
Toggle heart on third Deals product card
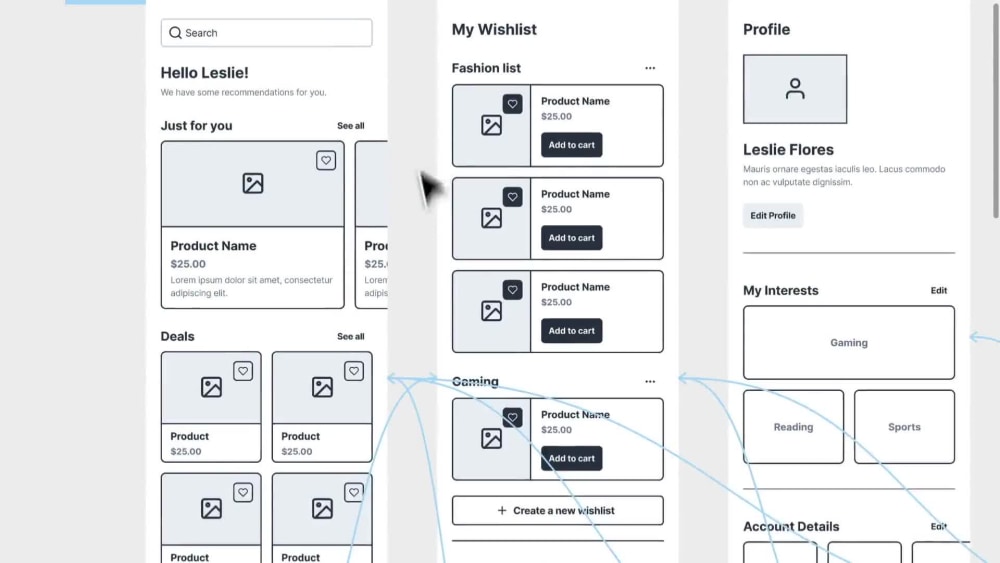click(x=243, y=492)
